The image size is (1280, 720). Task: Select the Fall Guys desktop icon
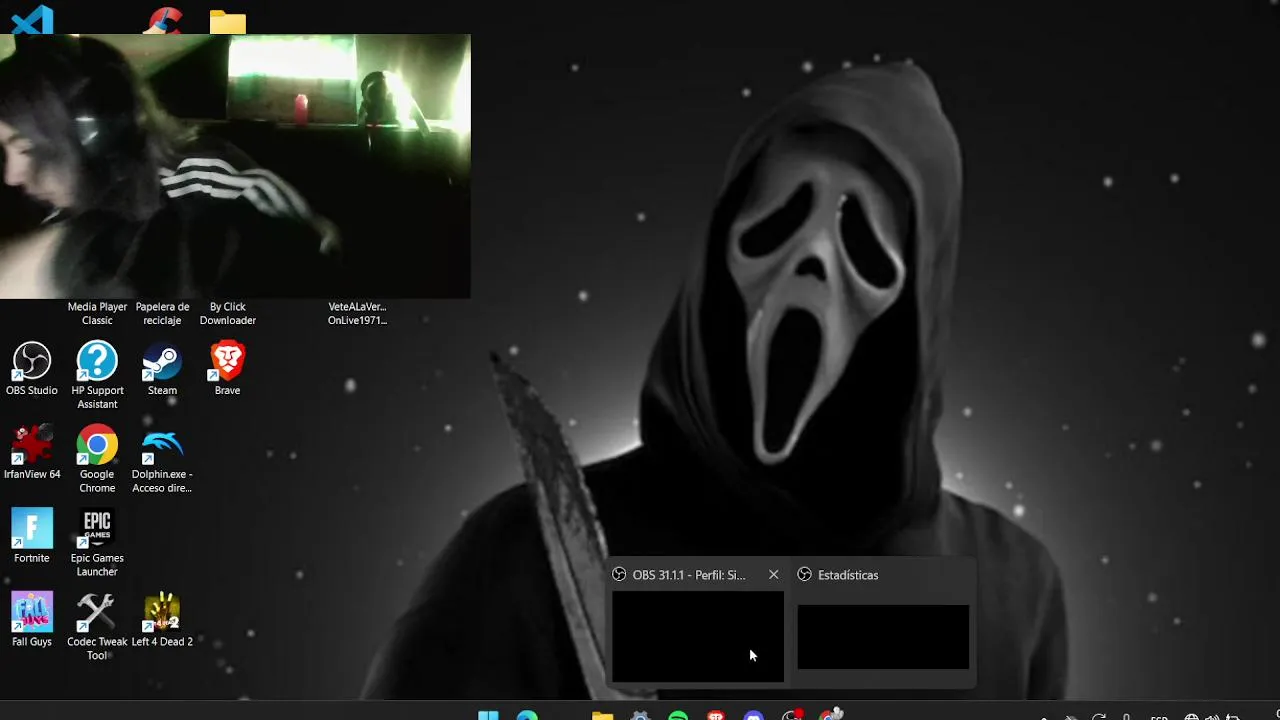coord(31,620)
